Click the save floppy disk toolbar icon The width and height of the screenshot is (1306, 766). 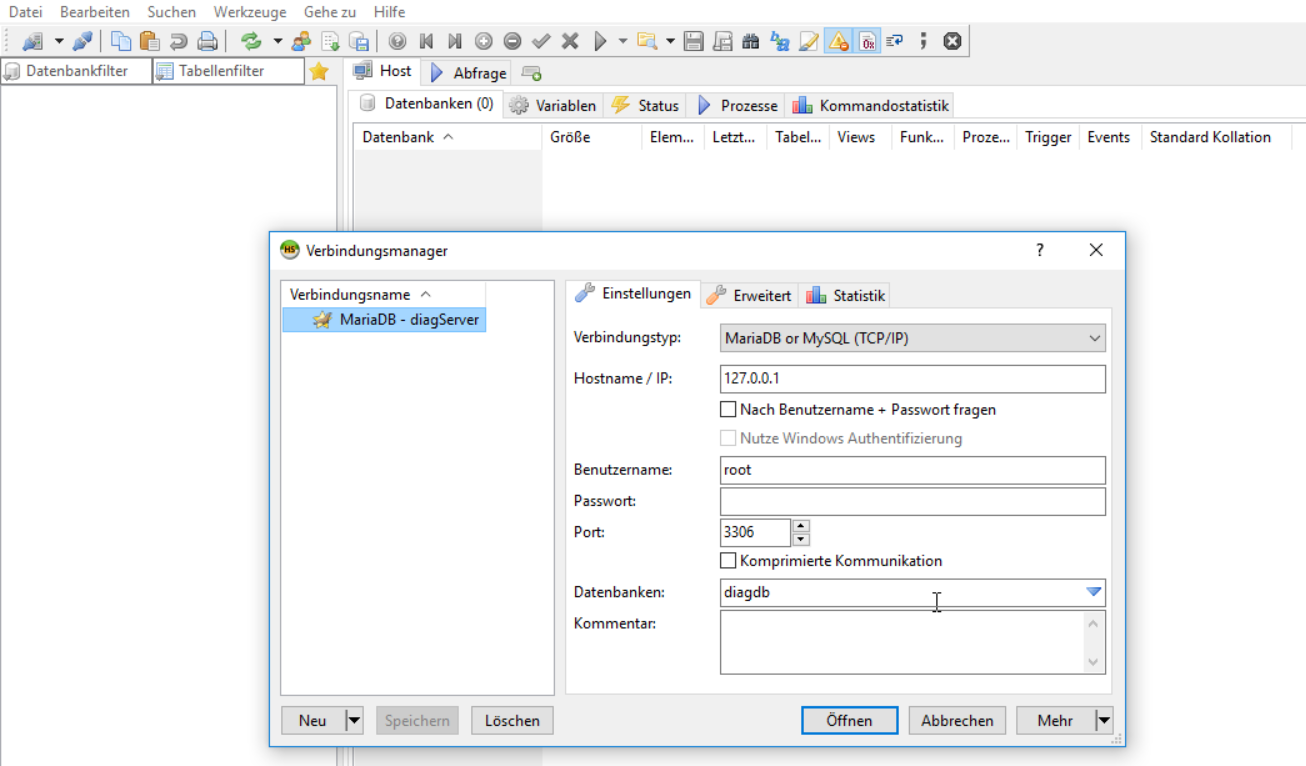pyautogui.click(x=694, y=41)
